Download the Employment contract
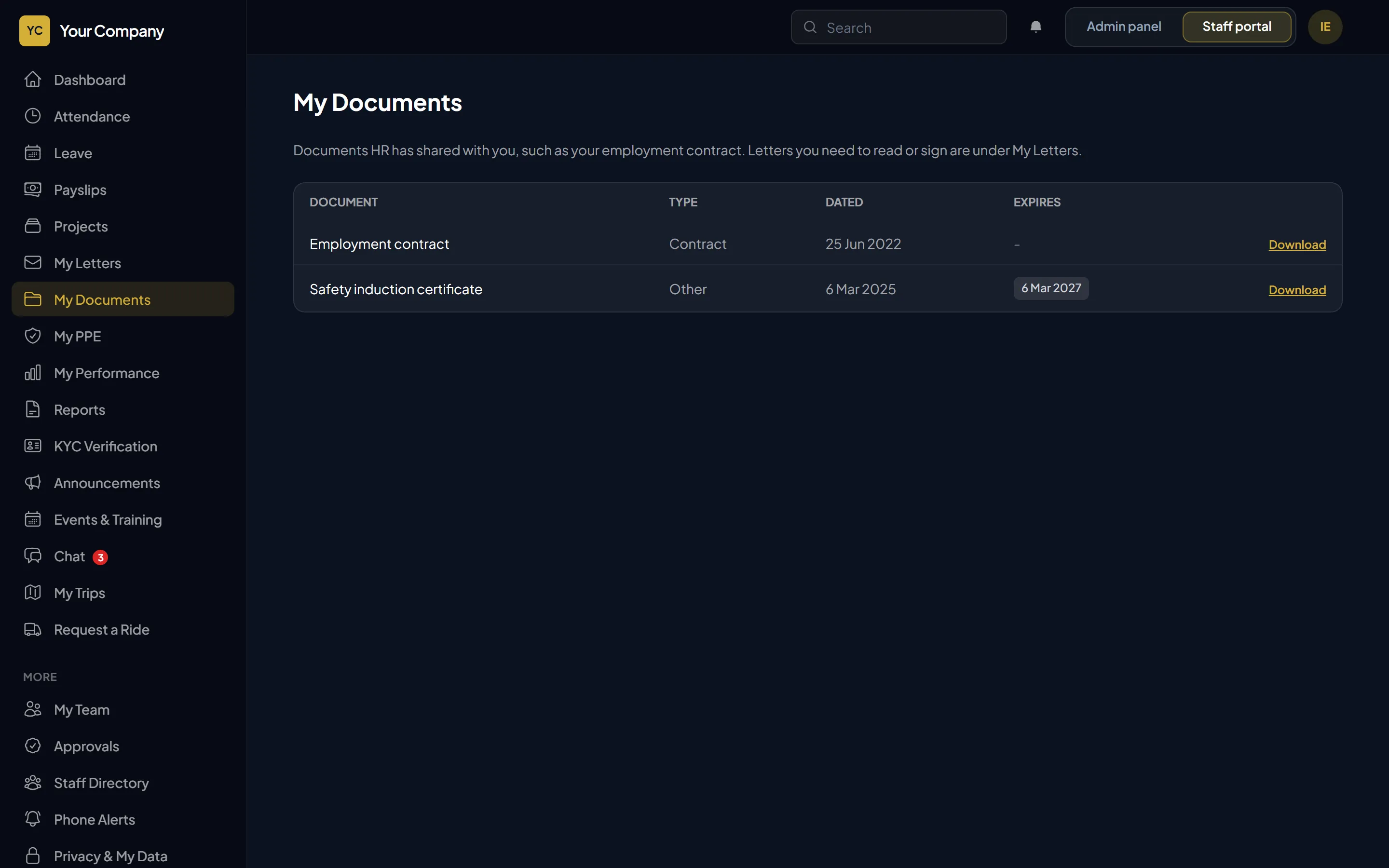 1296,244
